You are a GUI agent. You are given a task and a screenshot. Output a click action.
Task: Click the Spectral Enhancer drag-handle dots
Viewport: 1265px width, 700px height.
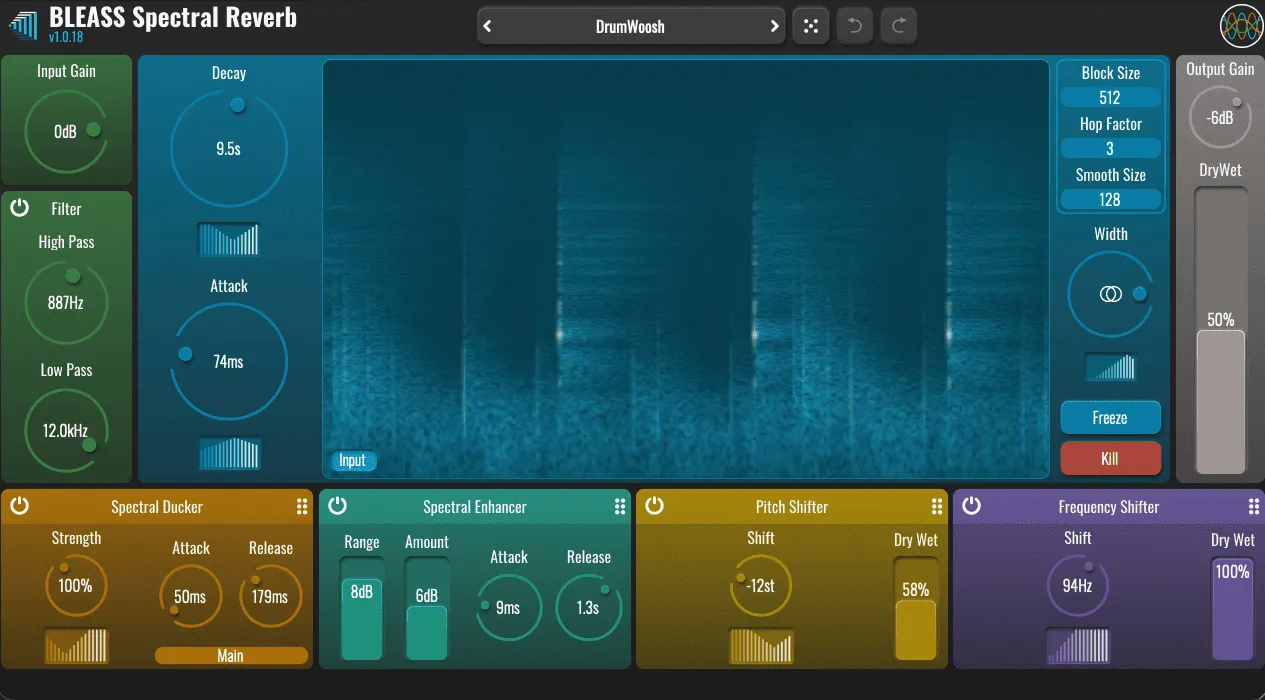[620, 507]
